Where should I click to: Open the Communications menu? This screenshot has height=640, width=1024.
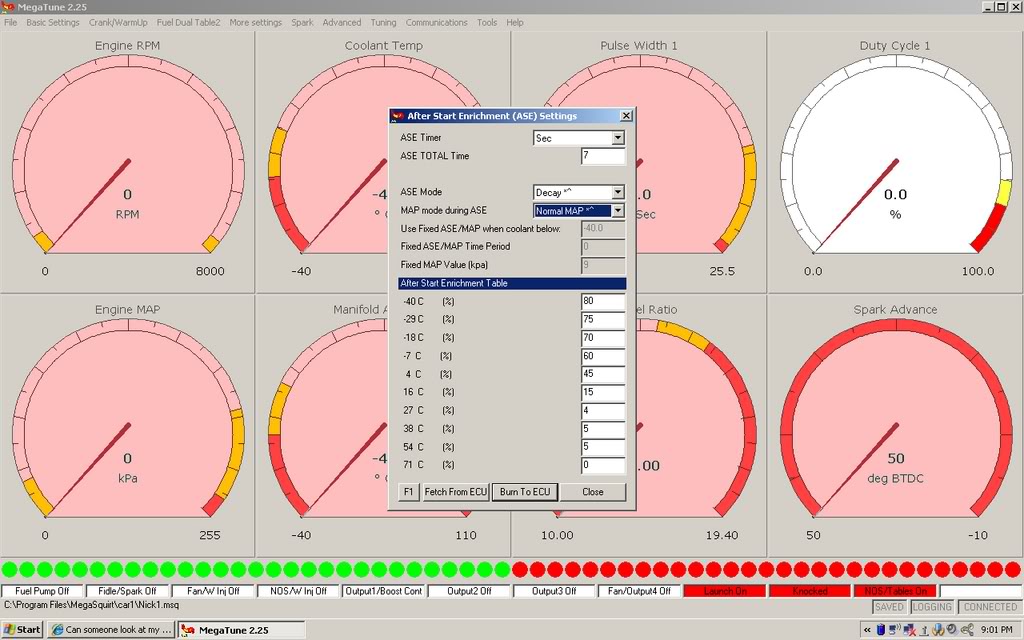tap(436, 22)
